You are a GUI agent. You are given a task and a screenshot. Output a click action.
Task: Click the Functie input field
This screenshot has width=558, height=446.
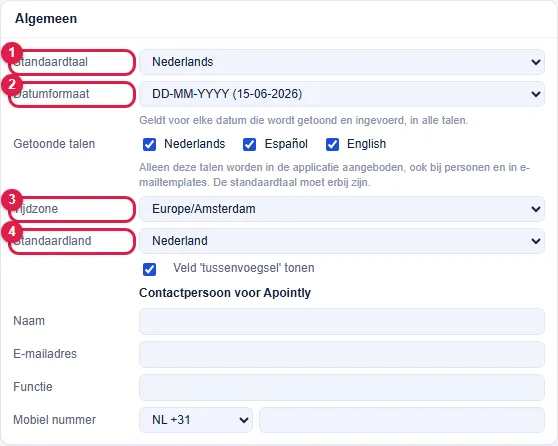342,387
